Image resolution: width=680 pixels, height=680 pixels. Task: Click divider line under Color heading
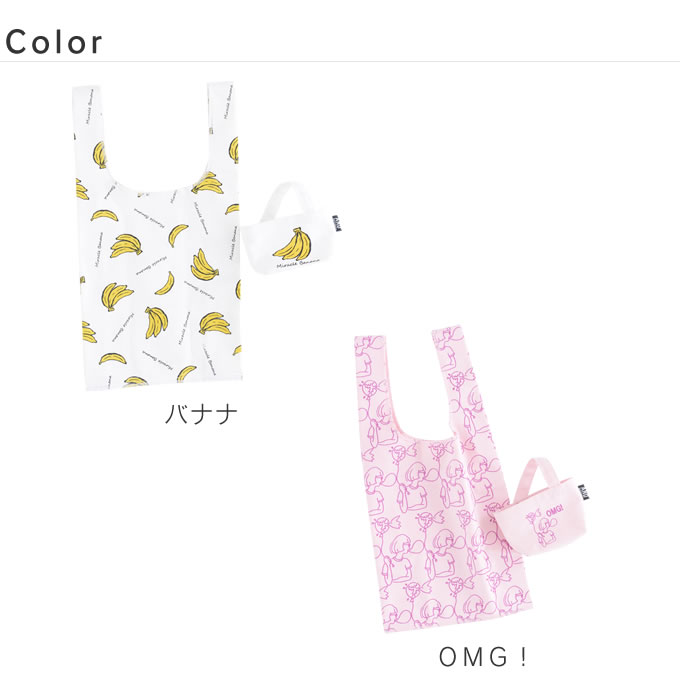340,62
